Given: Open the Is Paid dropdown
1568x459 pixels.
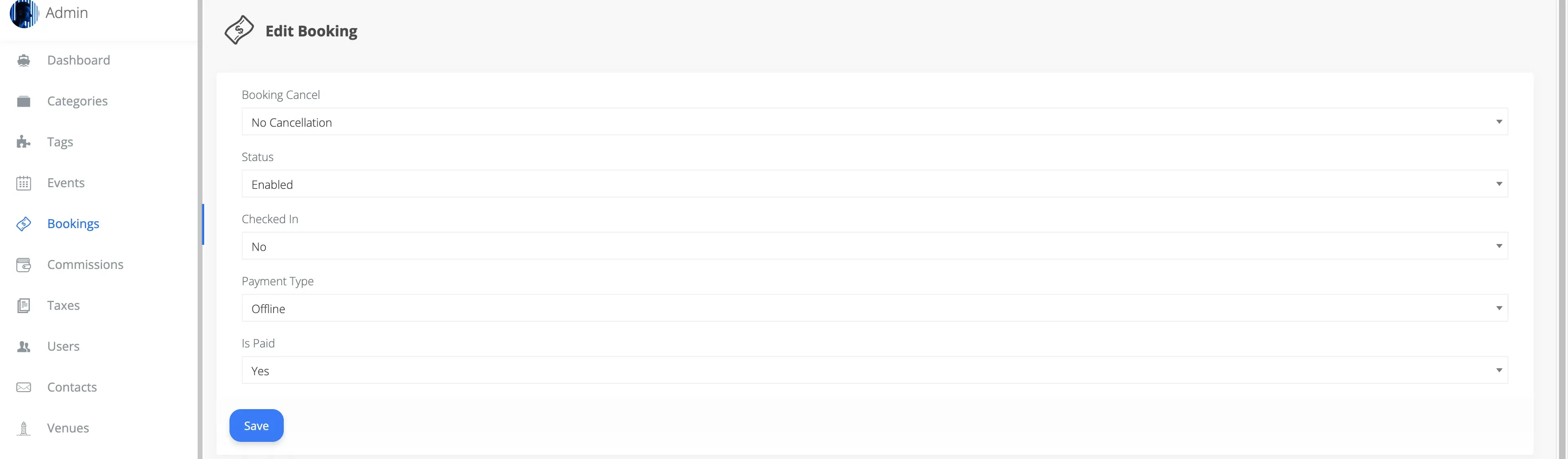Looking at the screenshot, I should (x=874, y=371).
